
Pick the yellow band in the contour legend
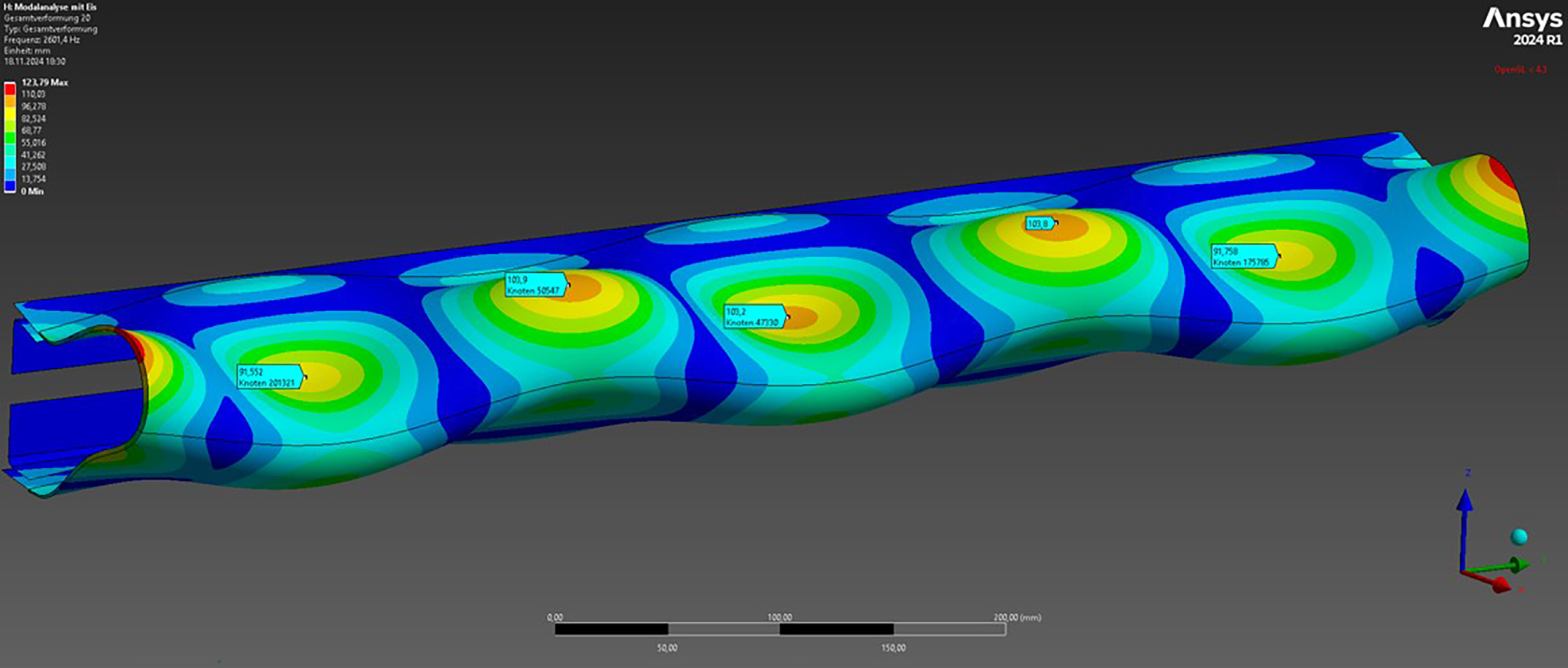click(10, 114)
